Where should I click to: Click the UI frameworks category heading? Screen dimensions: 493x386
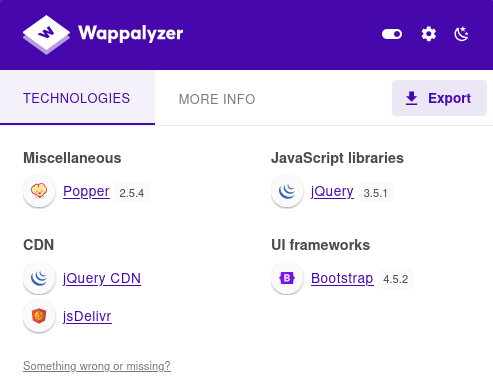click(x=321, y=245)
